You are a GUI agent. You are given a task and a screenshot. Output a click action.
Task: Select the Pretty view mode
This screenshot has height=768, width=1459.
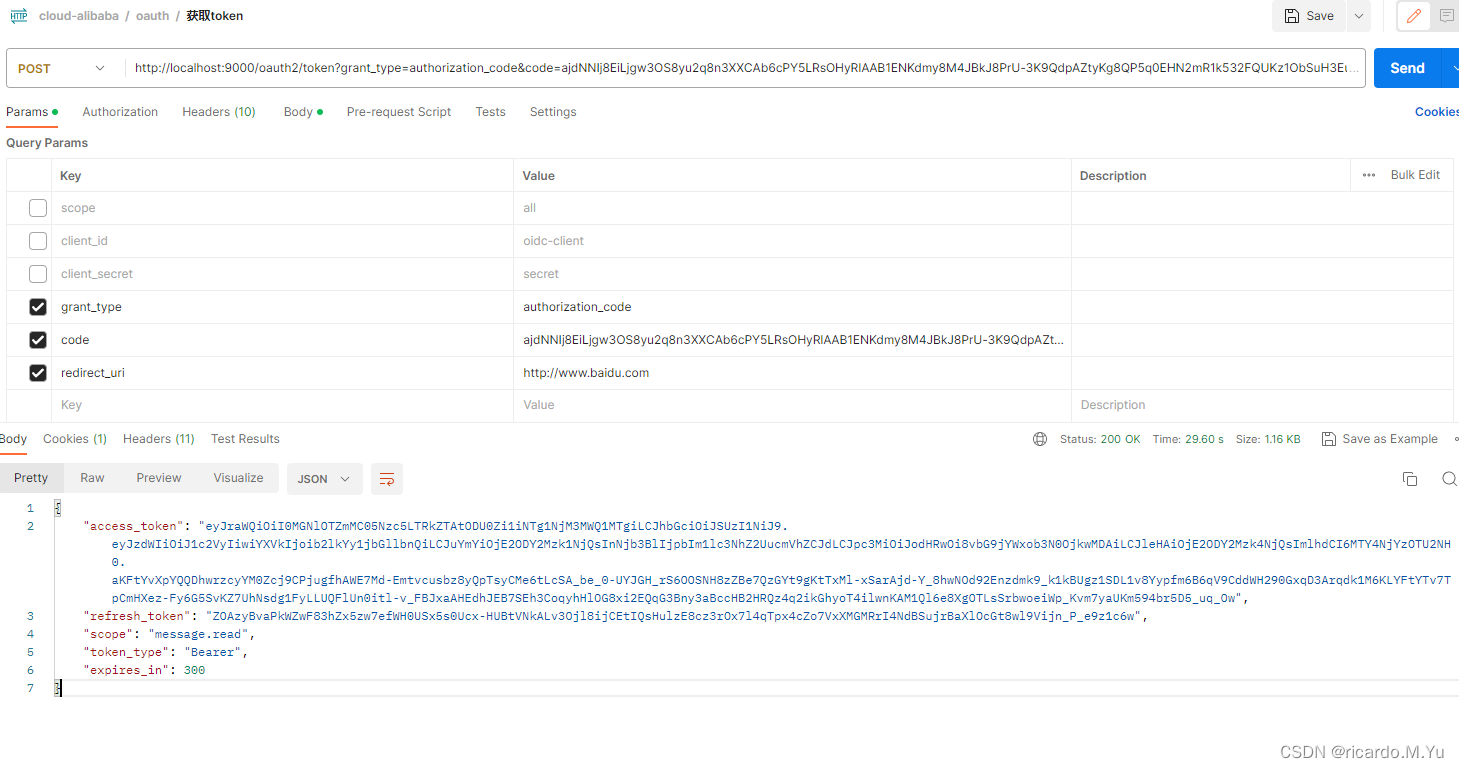(x=31, y=478)
